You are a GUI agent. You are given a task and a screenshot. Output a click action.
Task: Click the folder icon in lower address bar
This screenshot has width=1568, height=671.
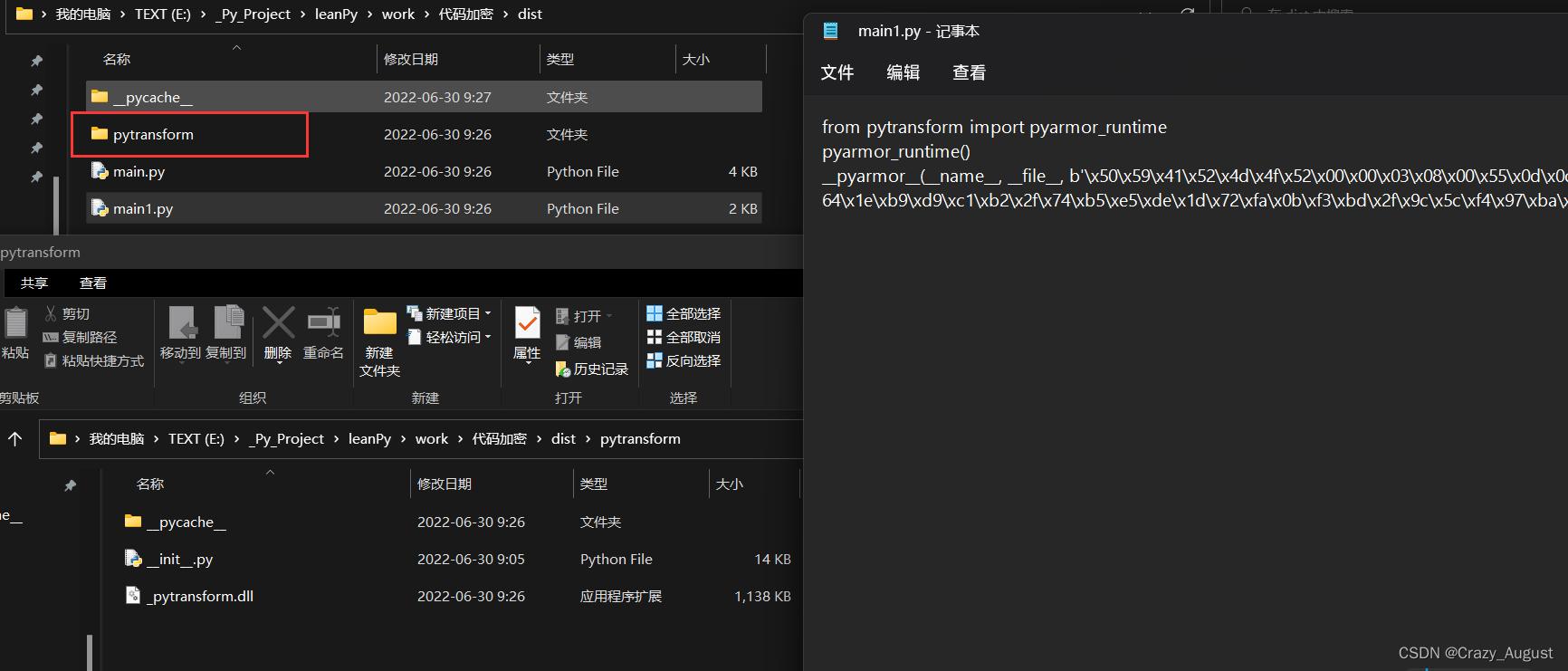click(58, 438)
